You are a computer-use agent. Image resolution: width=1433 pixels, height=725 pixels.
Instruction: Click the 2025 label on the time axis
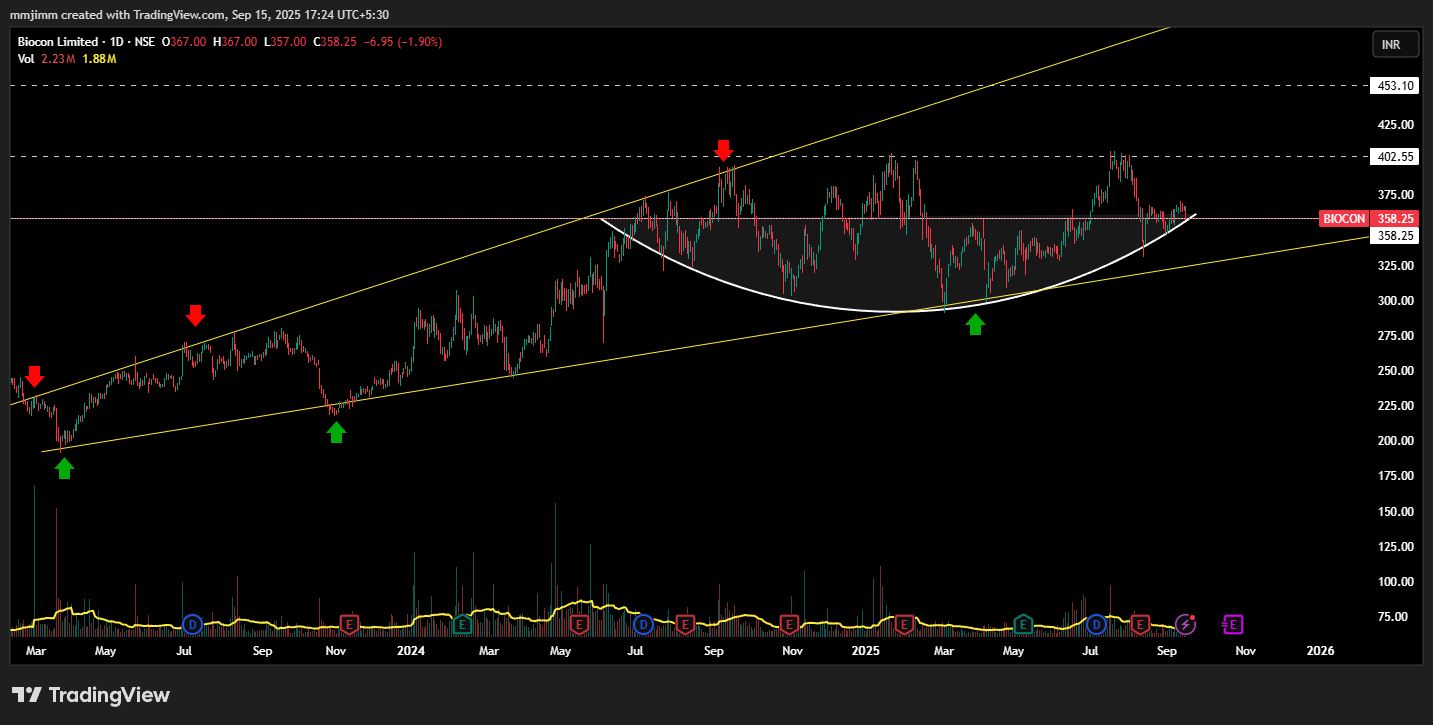[x=866, y=651]
